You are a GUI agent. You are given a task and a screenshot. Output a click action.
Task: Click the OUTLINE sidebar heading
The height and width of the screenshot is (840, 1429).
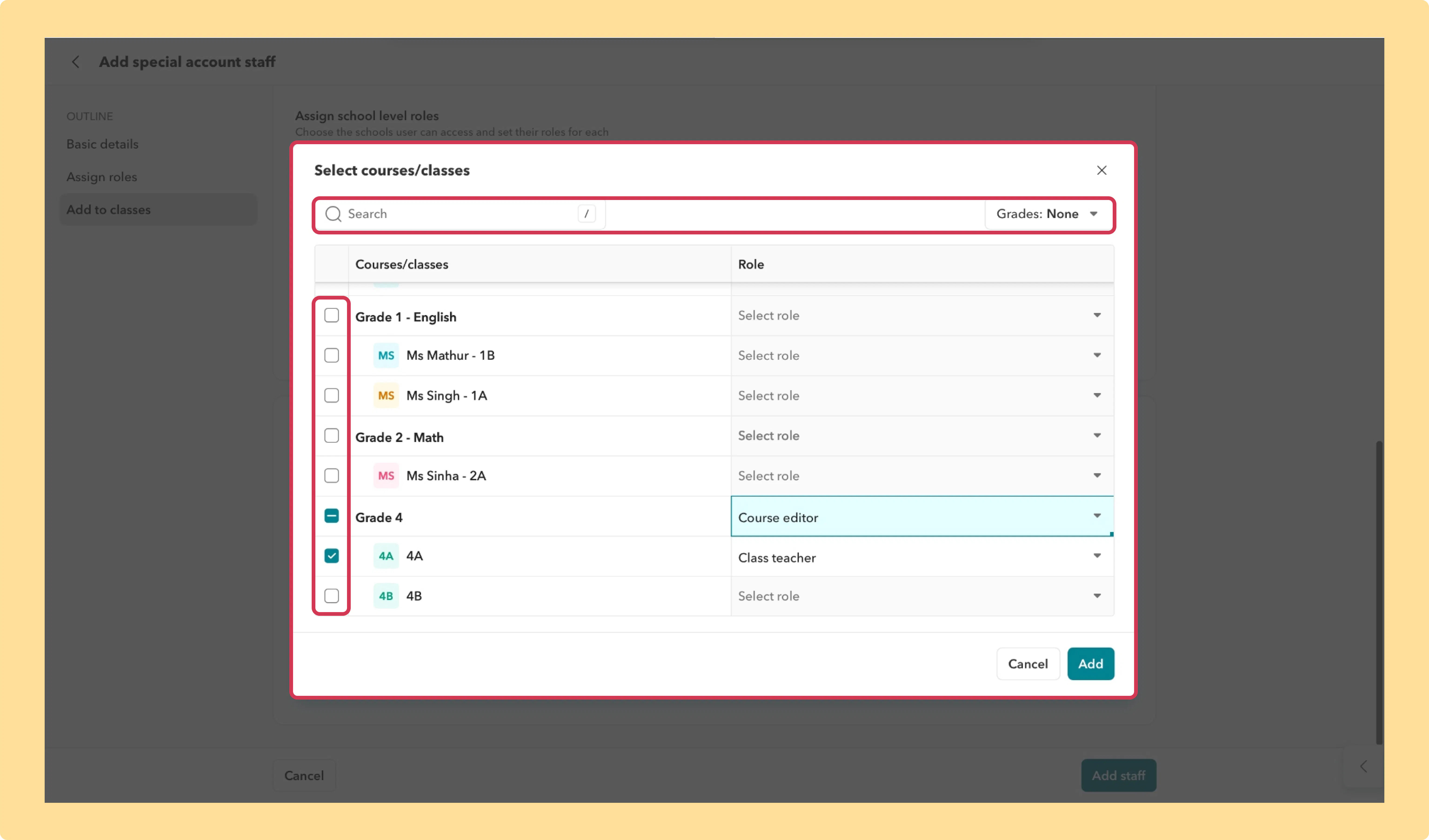pyautogui.click(x=90, y=116)
